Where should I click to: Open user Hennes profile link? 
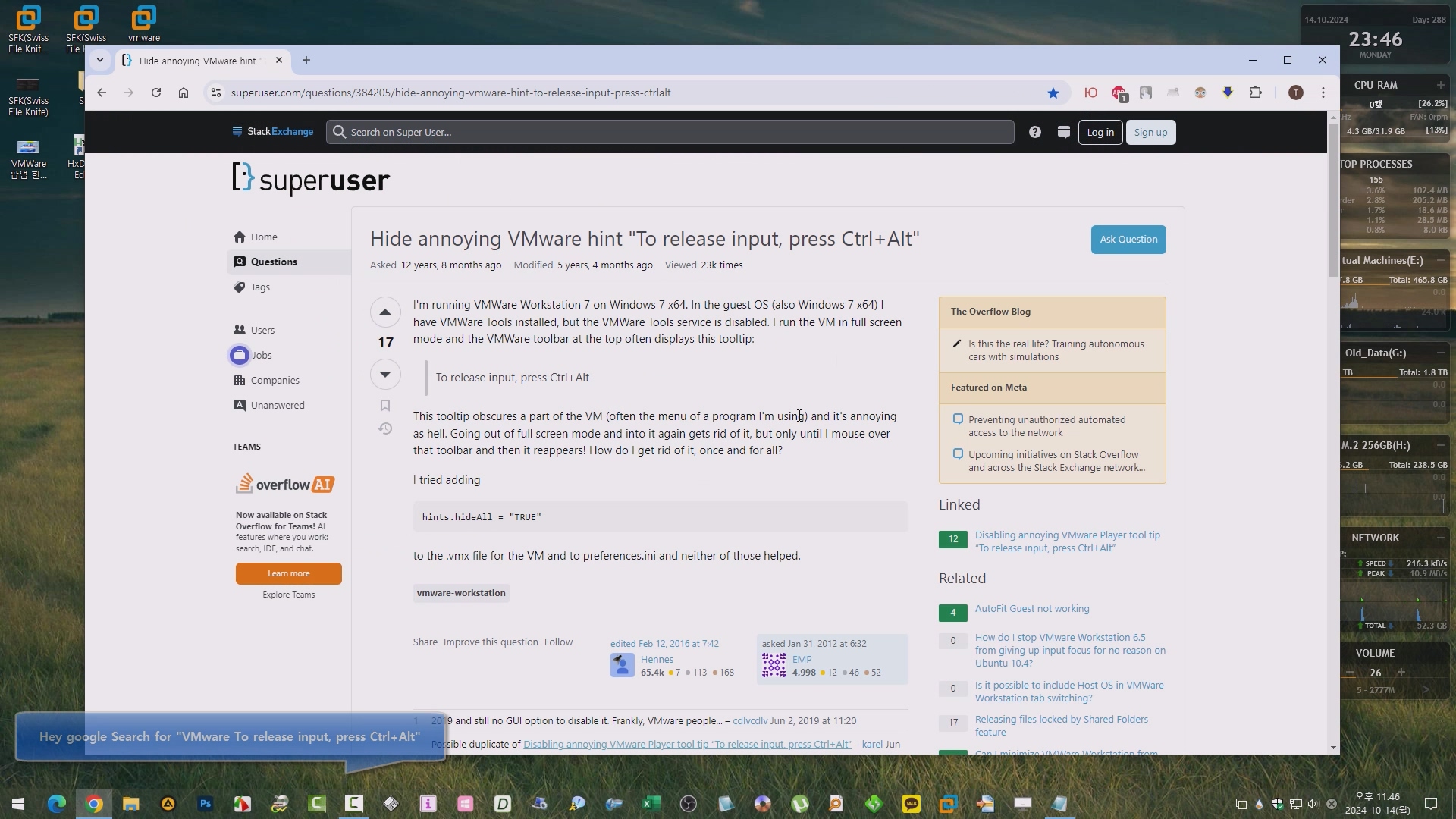[x=657, y=659]
